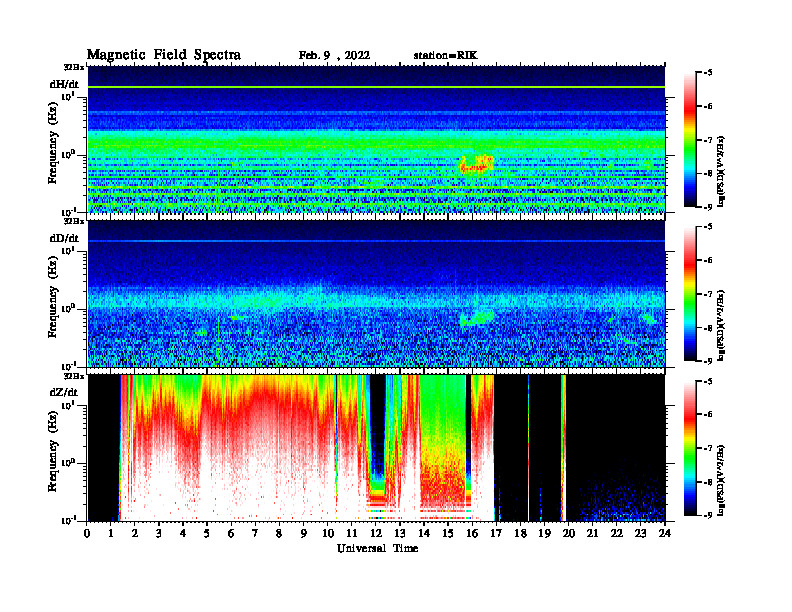Click the "-6" value on the dD/dt color bar
The height and width of the screenshot is (612, 792).
(x=707, y=260)
